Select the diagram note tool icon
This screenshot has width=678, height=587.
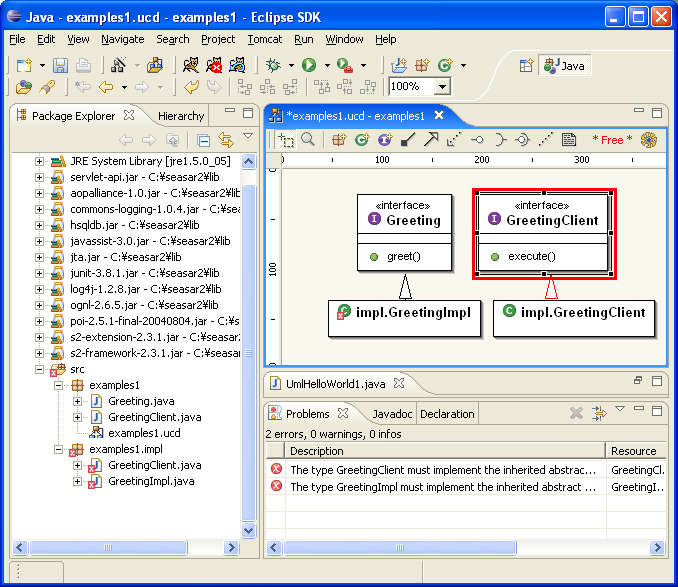(x=569, y=140)
